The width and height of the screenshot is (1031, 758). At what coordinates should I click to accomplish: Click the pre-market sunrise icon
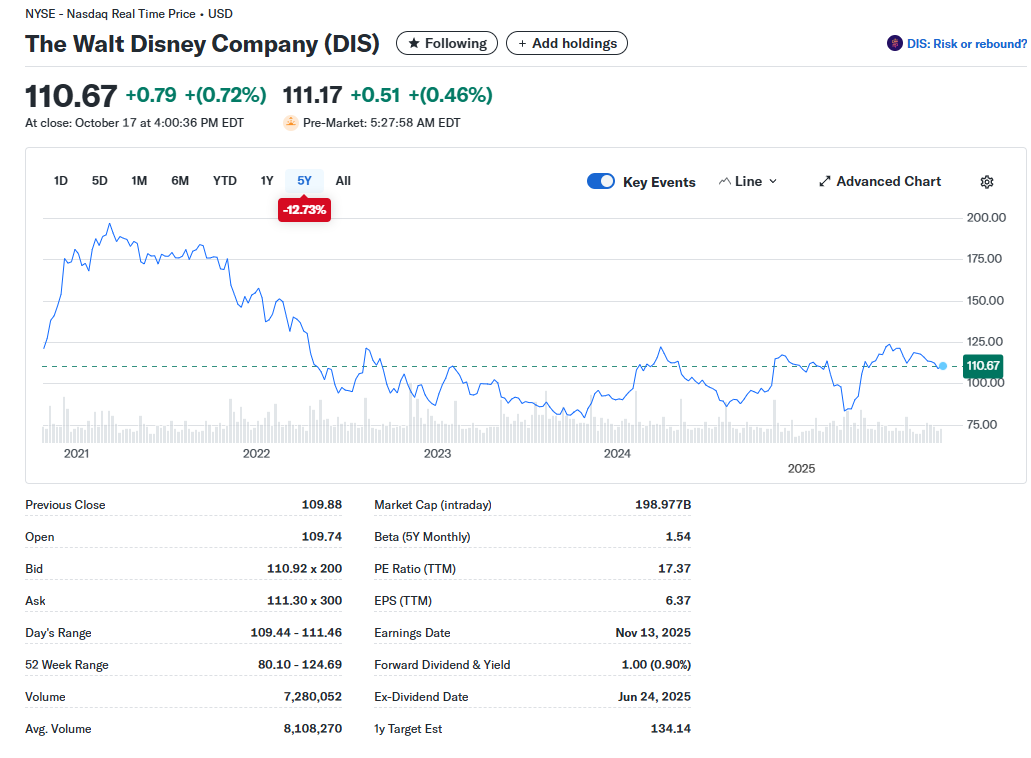point(291,123)
